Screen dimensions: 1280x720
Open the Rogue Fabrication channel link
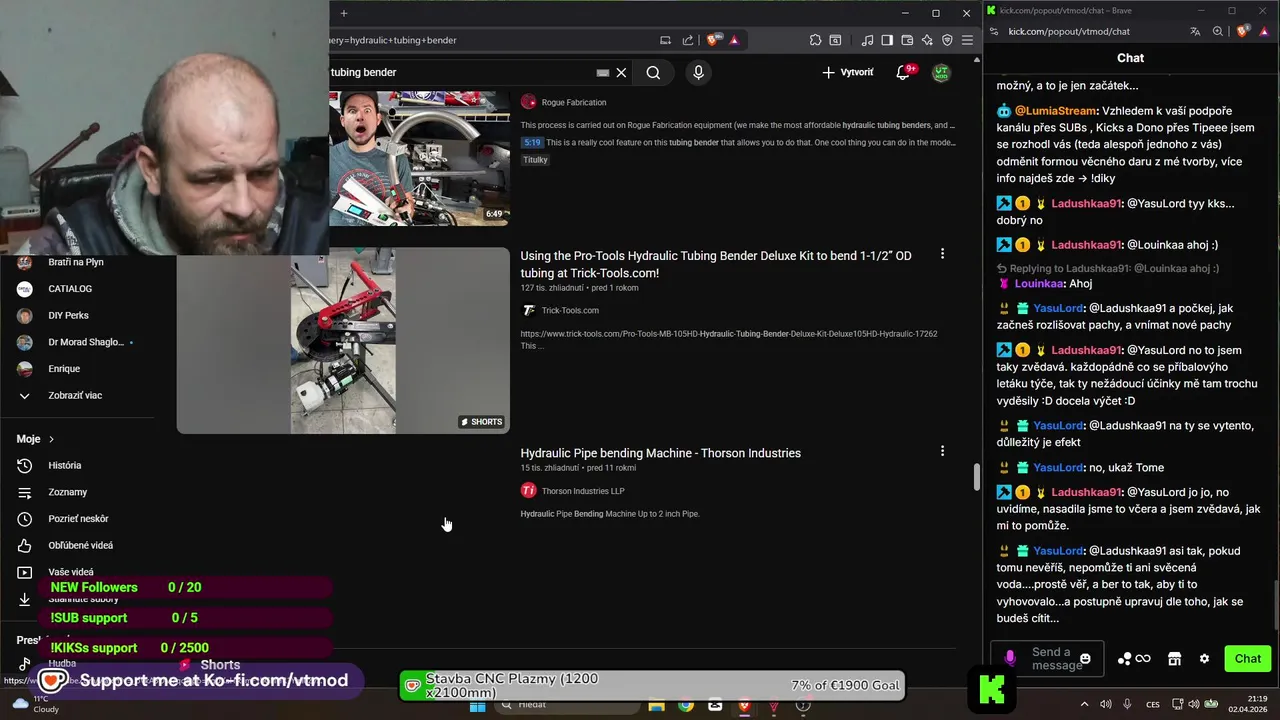[573, 102]
